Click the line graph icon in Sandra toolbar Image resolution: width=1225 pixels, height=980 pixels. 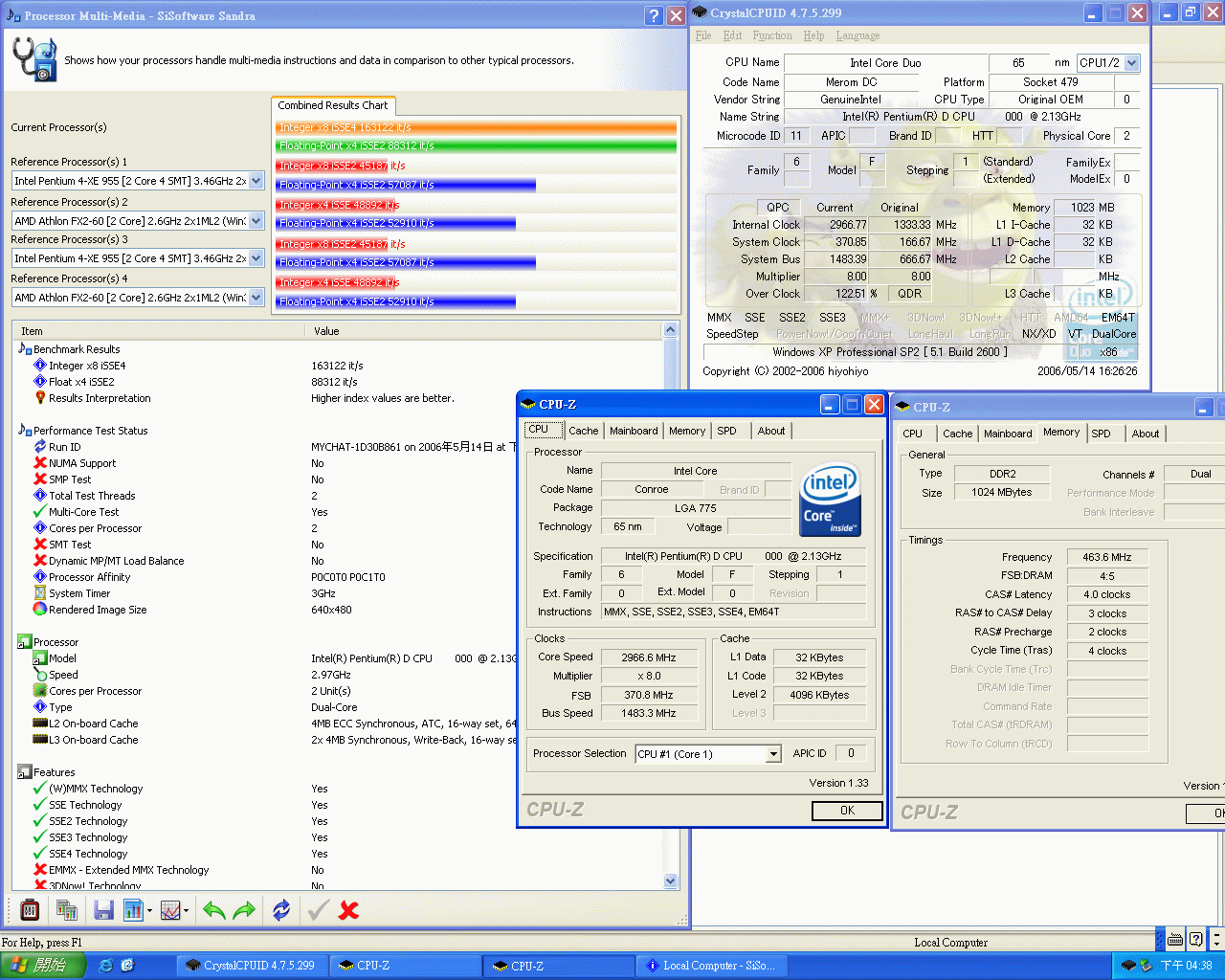[x=170, y=910]
